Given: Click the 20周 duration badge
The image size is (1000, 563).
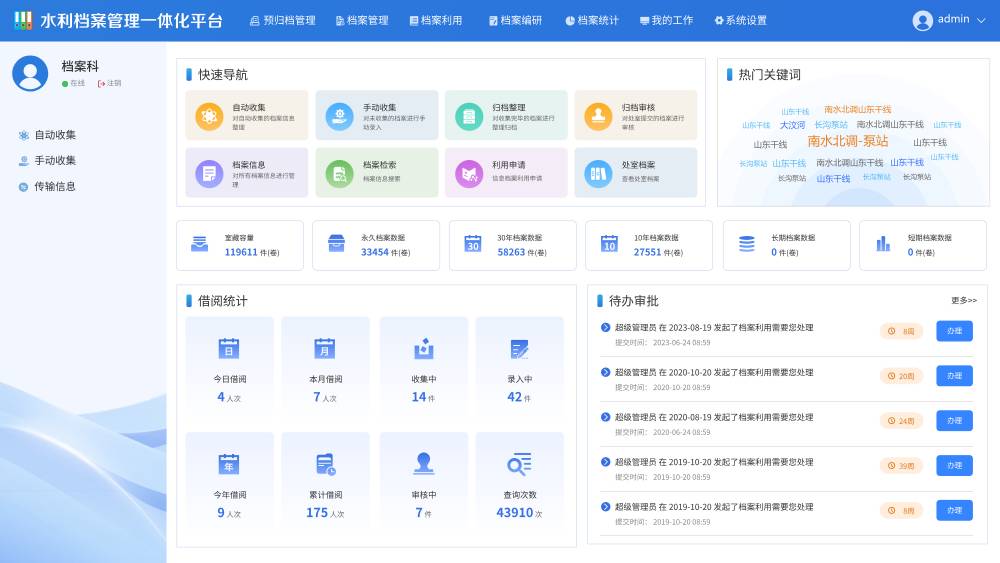Looking at the screenshot, I should coord(901,376).
